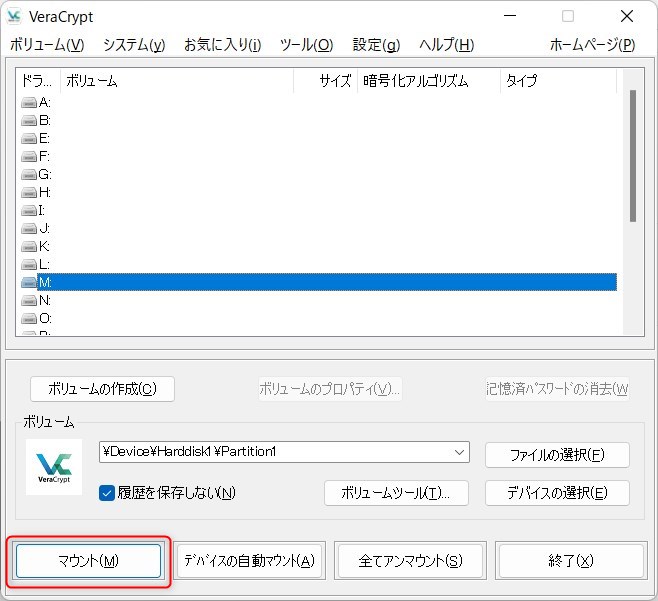Open the ヘルプ(H) menu
The height and width of the screenshot is (601, 658).
point(447,44)
